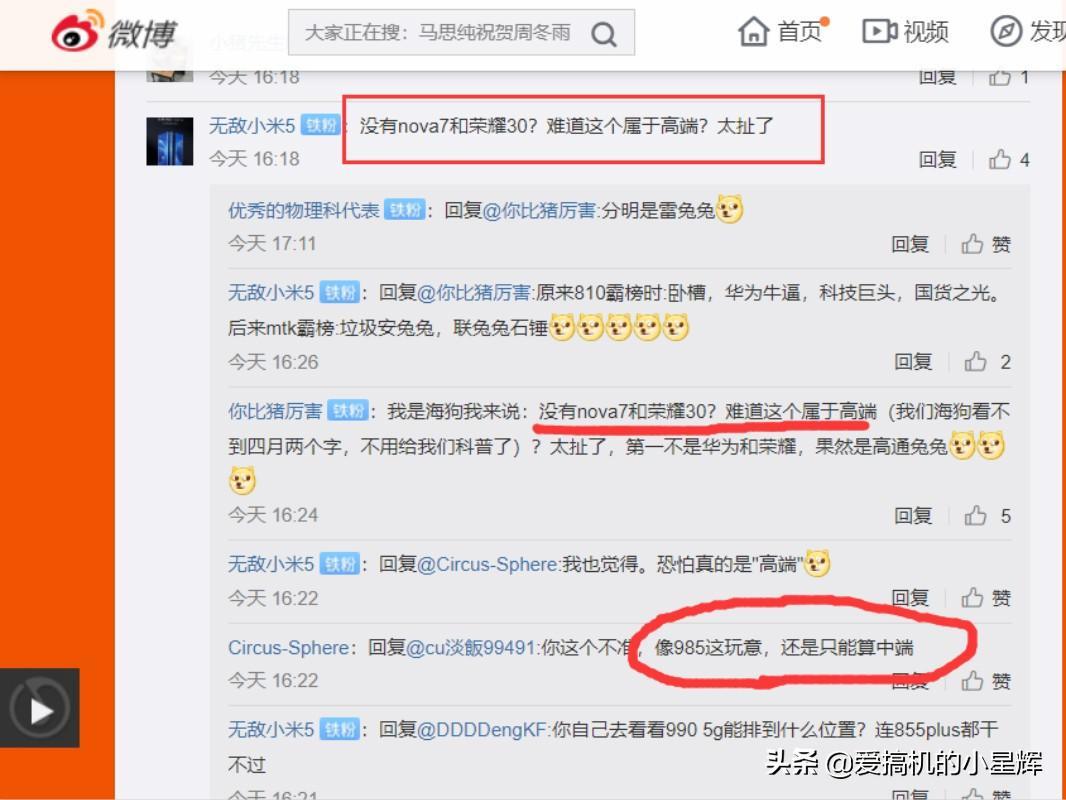Like the 今天 17:11 reply

972,243
